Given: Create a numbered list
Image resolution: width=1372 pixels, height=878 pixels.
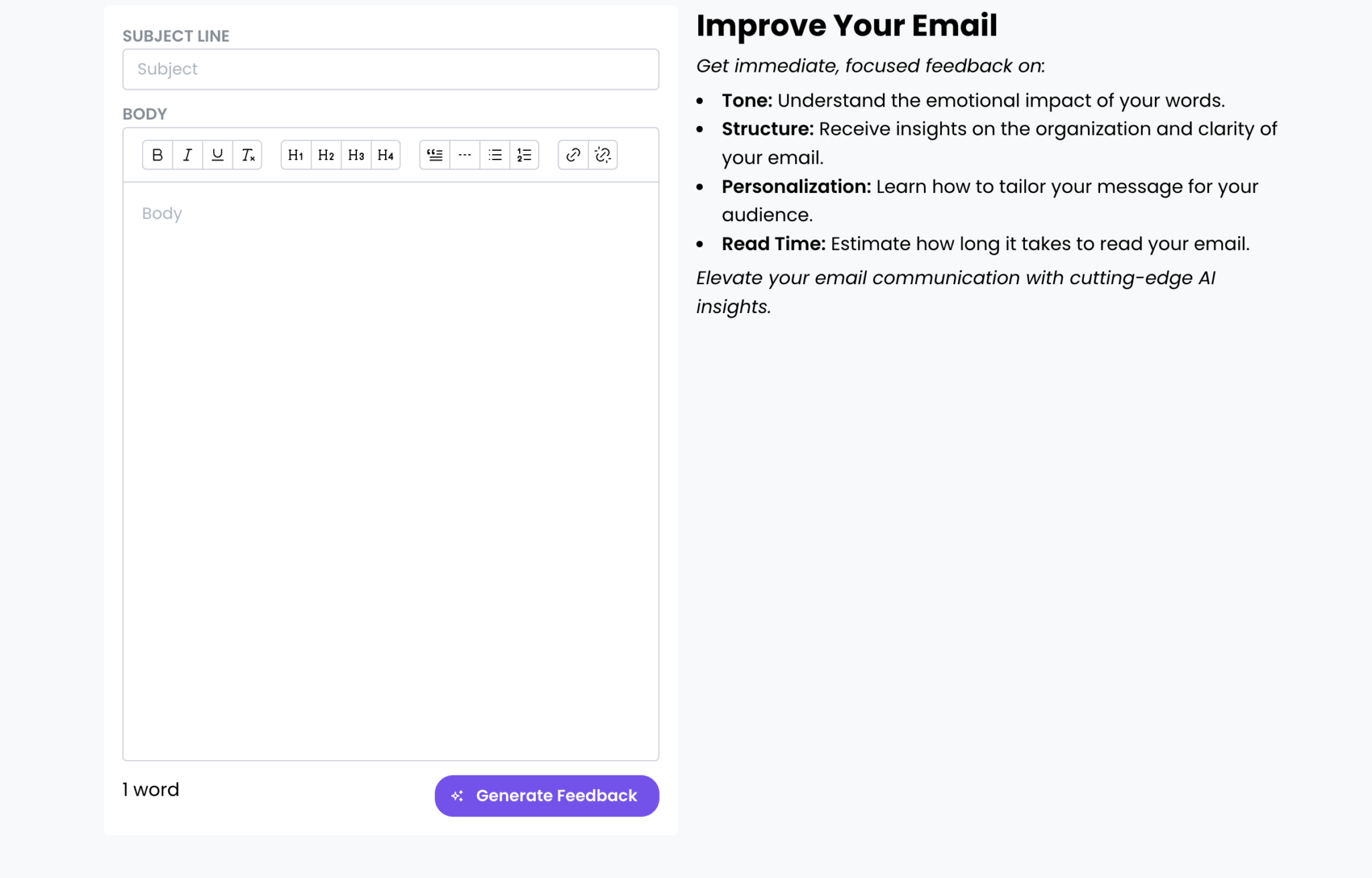Looking at the screenshot, I should click(525, 155).
